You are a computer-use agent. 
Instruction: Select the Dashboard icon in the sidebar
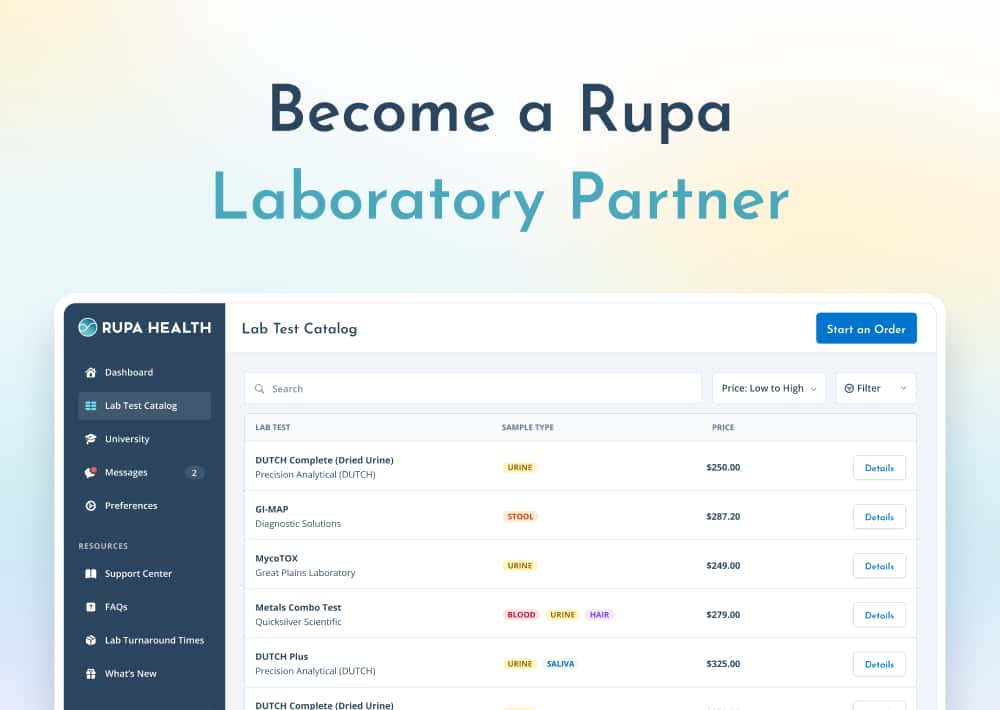point(90,372)
